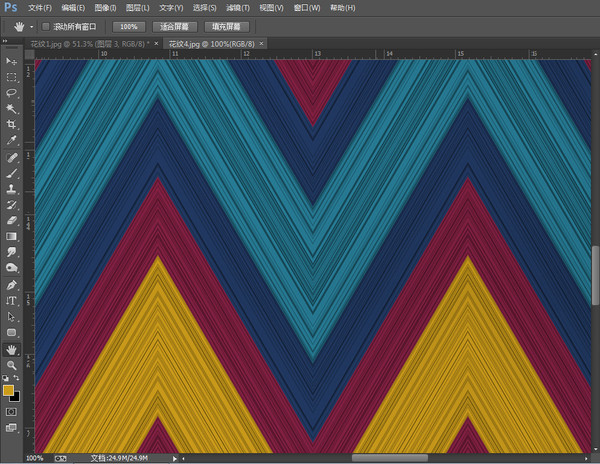
Task: Select the Hand tool in toolbox
Action: 11,349
